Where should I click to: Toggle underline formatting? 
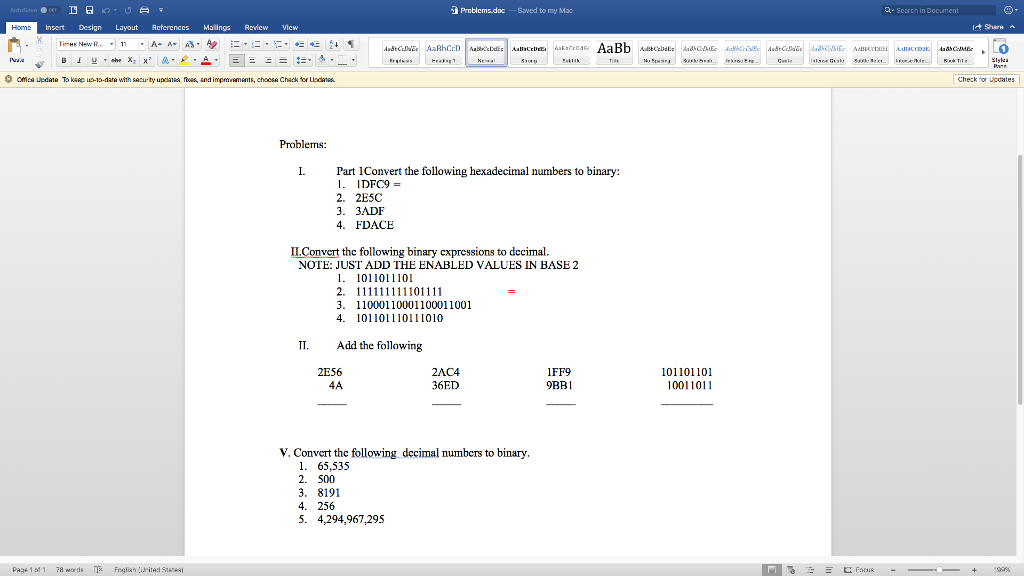tap(94, 60)
